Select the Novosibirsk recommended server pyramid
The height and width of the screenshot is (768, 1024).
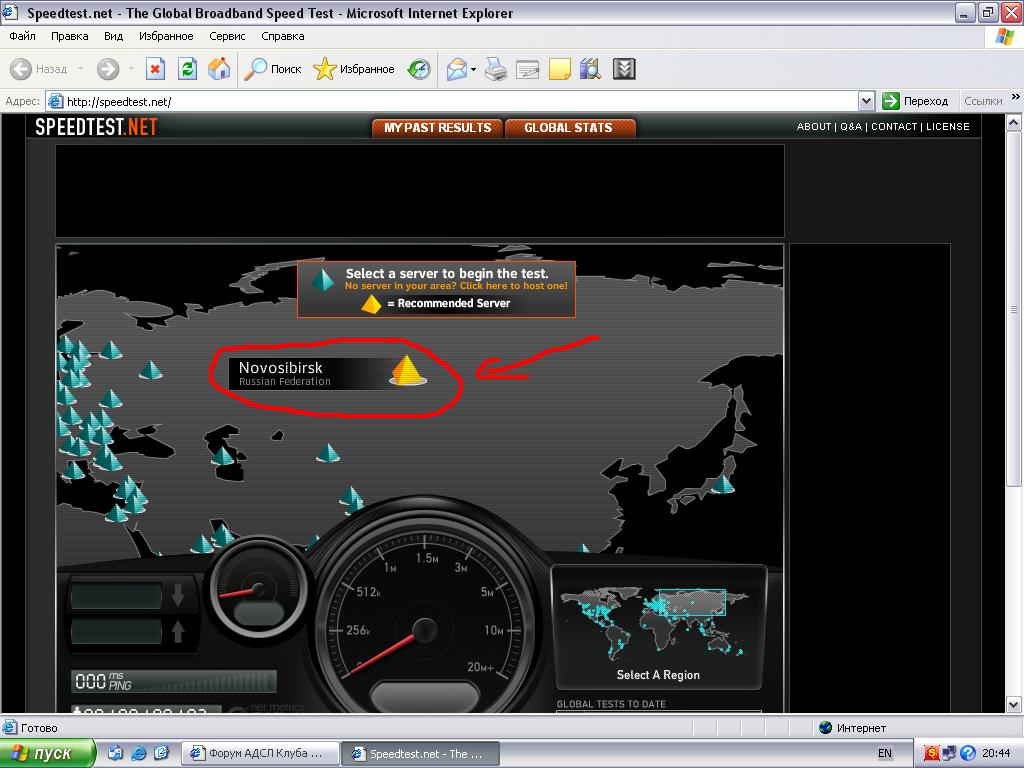[408, 371]
